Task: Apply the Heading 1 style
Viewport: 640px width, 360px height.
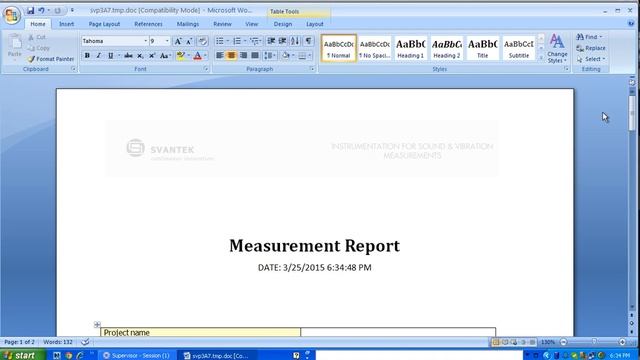Action: tap(411, 48)
